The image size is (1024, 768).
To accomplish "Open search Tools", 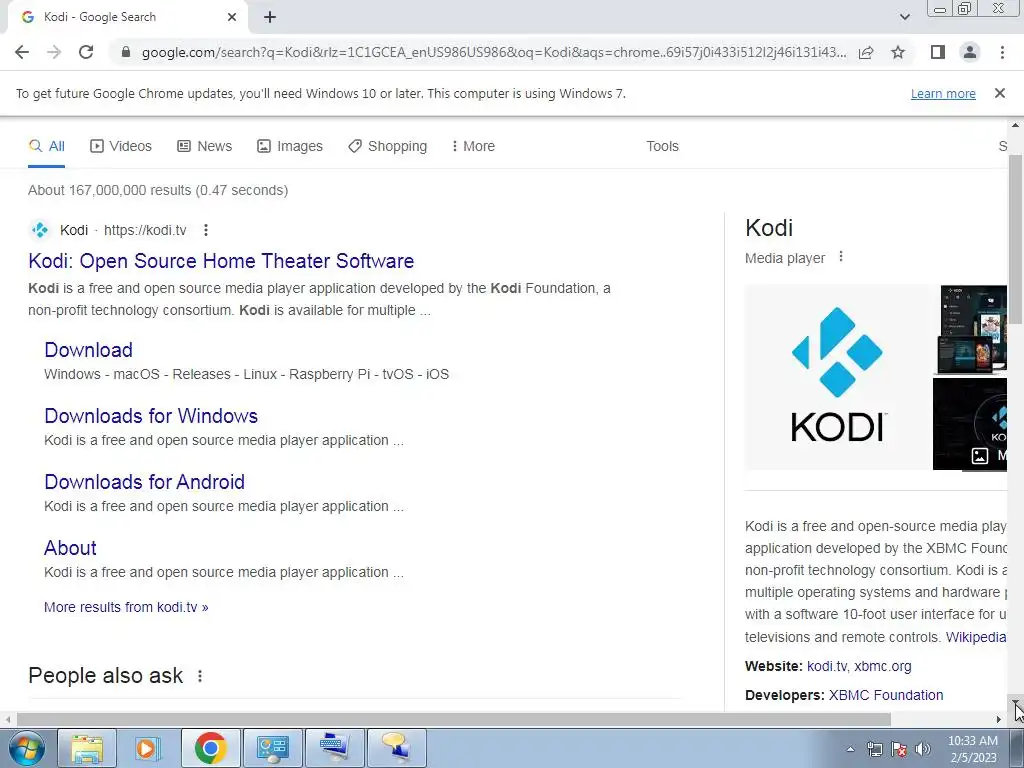I will click(x=662, y=146).
